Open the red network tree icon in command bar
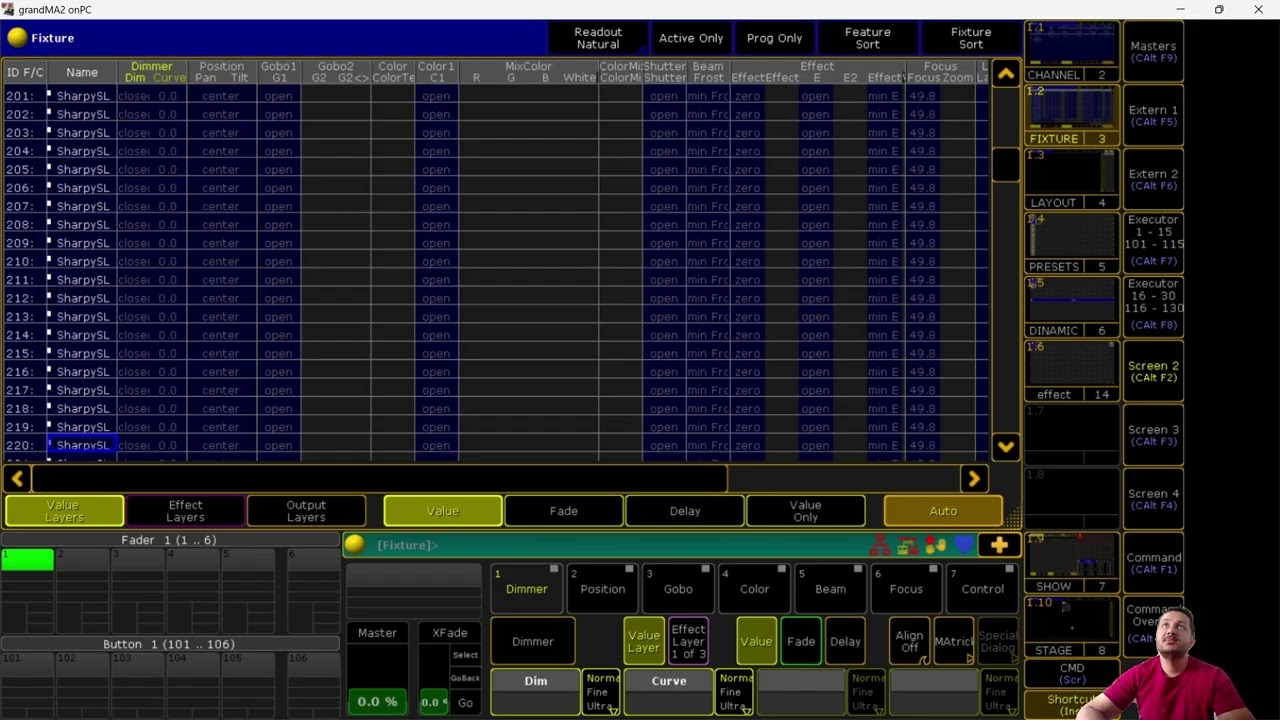 pos(880,546)
